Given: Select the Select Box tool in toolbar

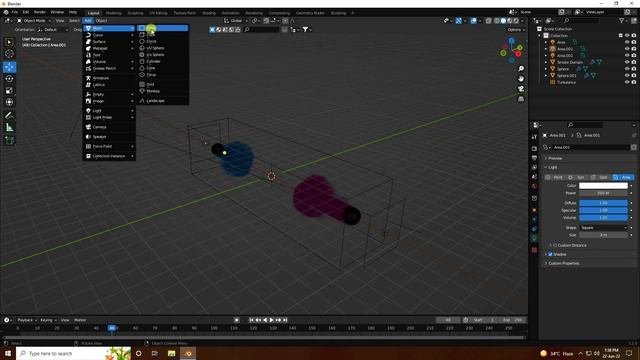Looking at the screenshot, I should [9, 42].
